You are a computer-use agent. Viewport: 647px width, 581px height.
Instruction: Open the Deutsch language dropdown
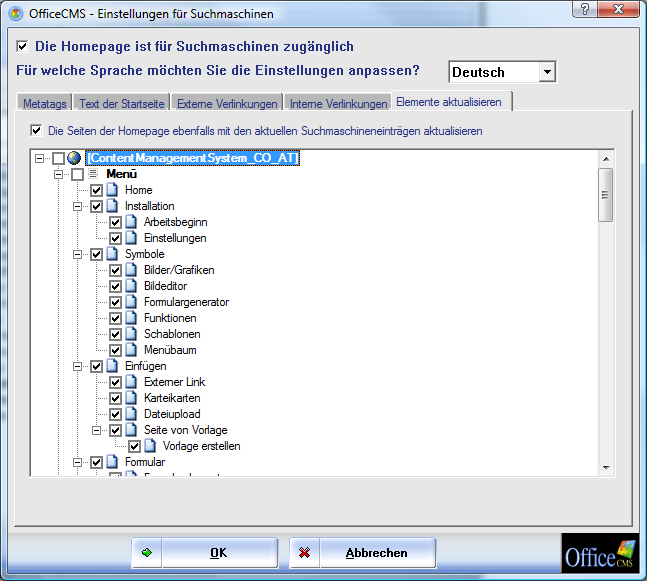click(547, 72)
